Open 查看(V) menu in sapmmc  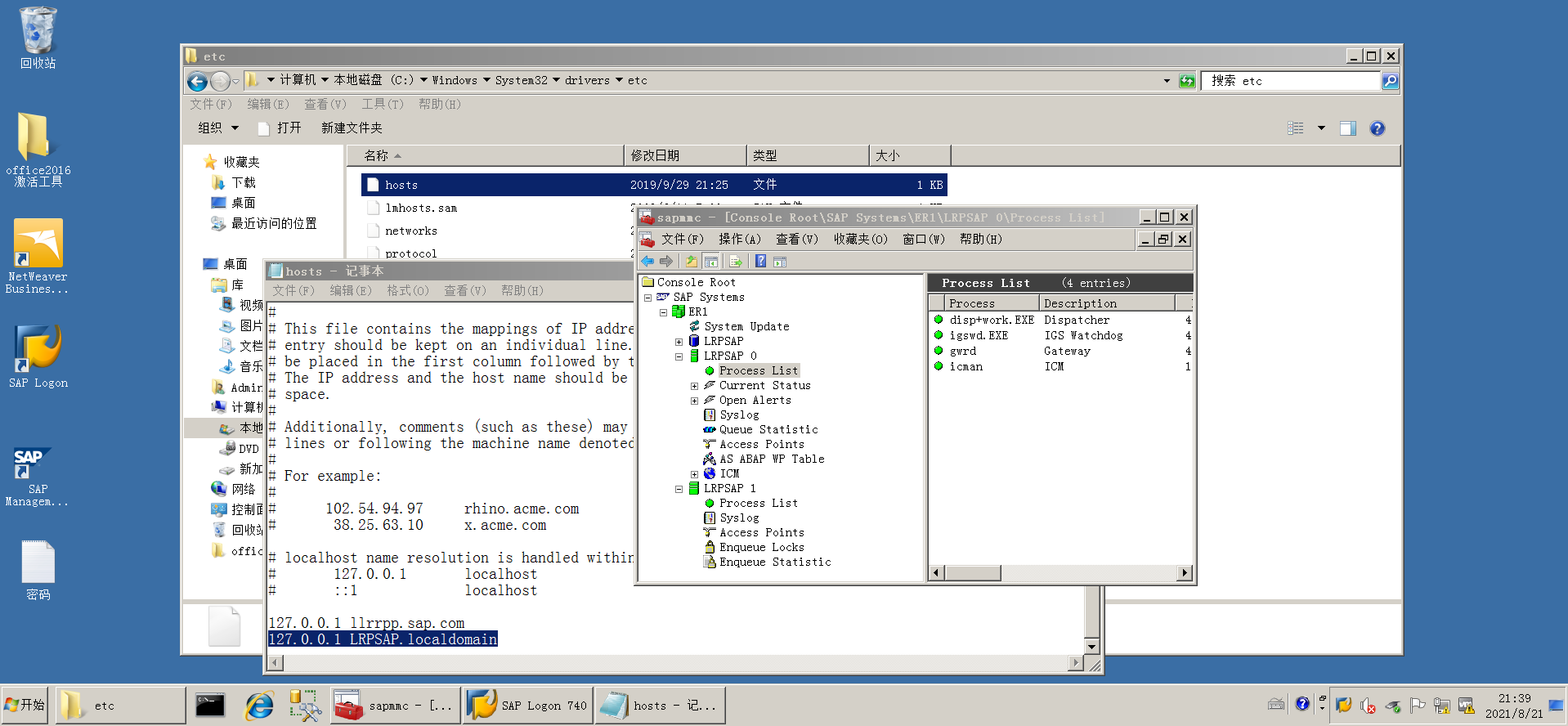point(796,240)
